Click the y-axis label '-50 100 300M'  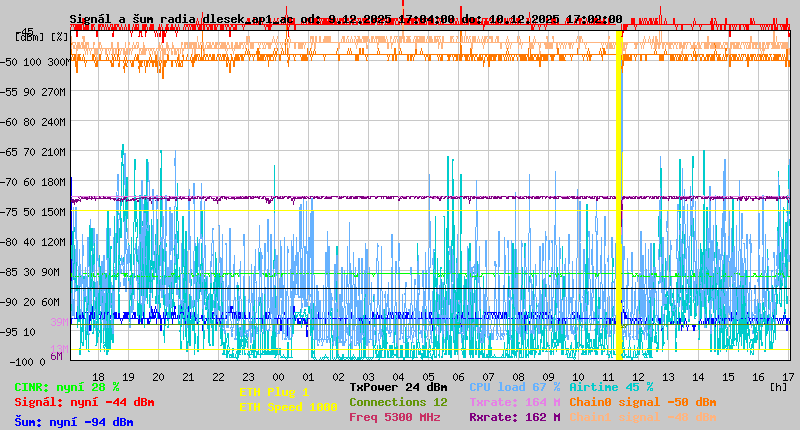tap(35, 62)
